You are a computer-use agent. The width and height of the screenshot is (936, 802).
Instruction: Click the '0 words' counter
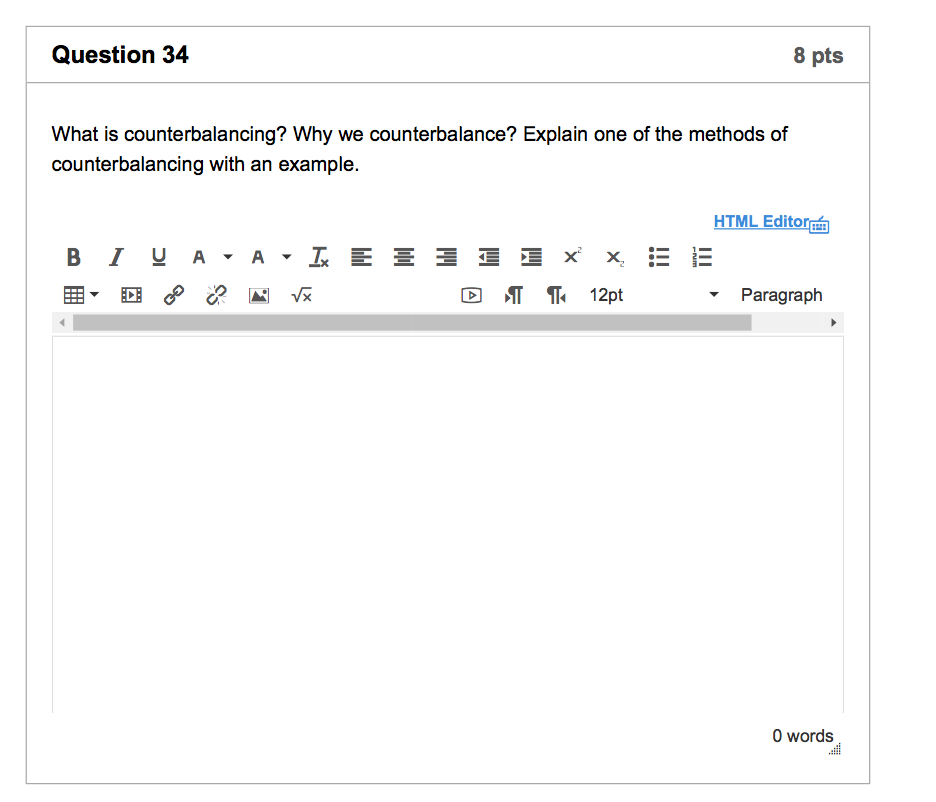click(x=802, y=736)
